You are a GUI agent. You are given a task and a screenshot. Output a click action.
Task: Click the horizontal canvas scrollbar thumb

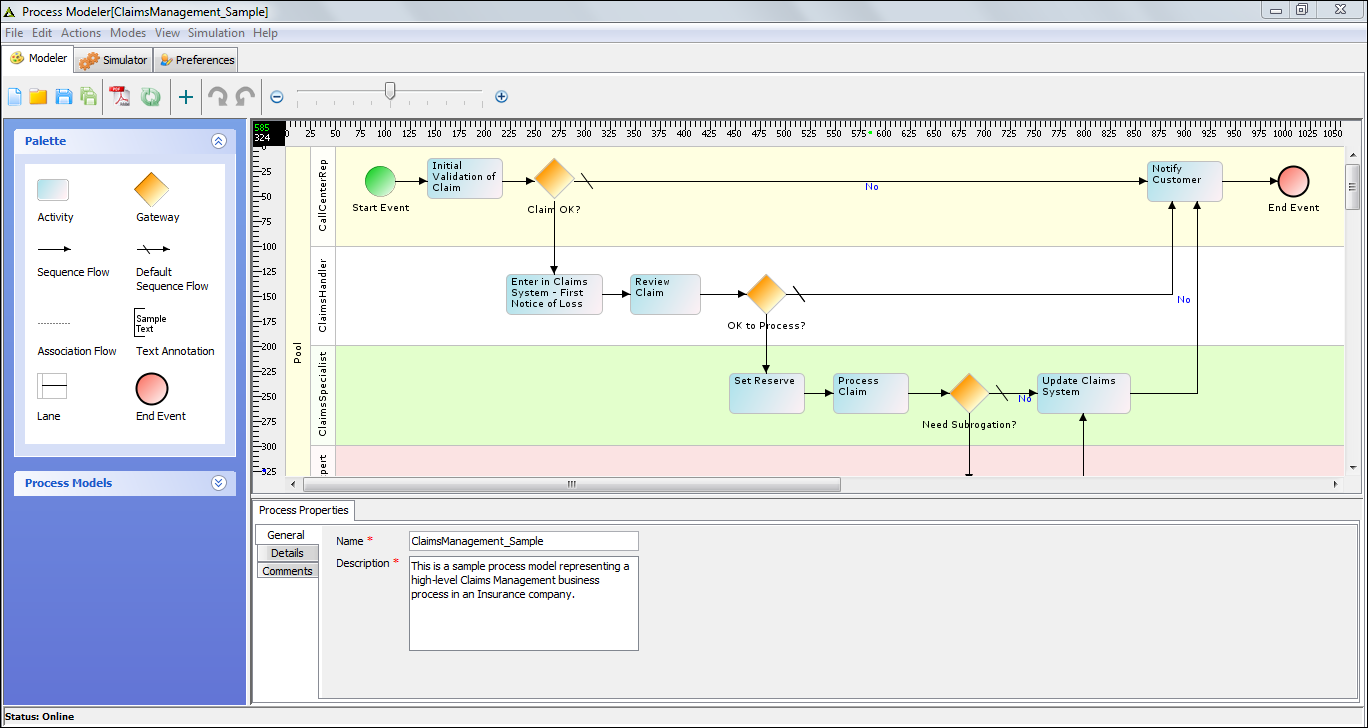click(x=571, y=484)
